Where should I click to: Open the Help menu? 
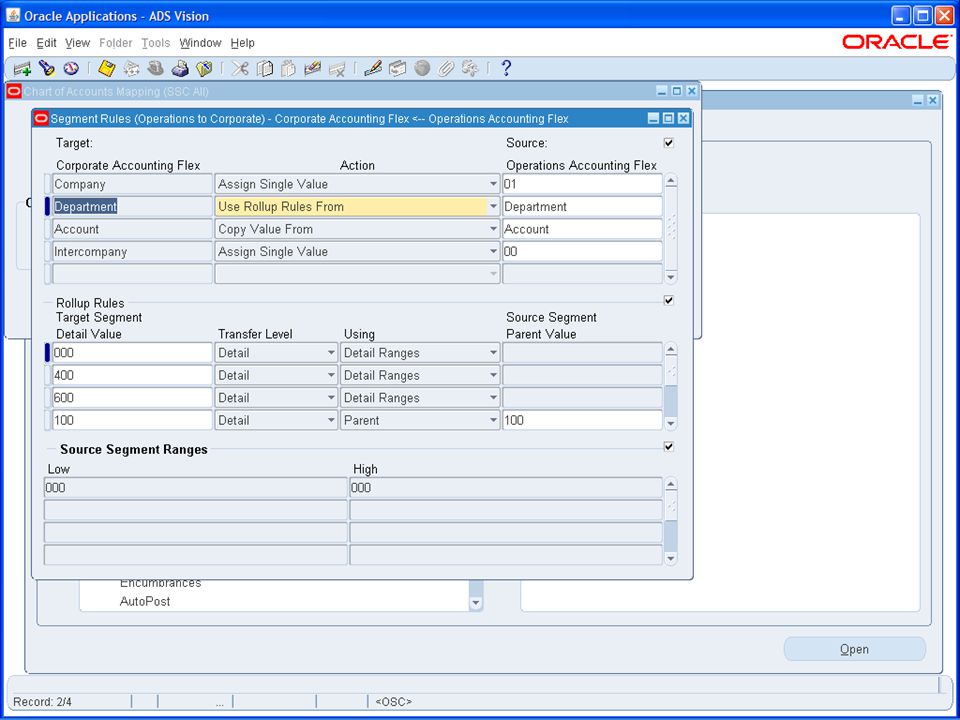point(242,43)
